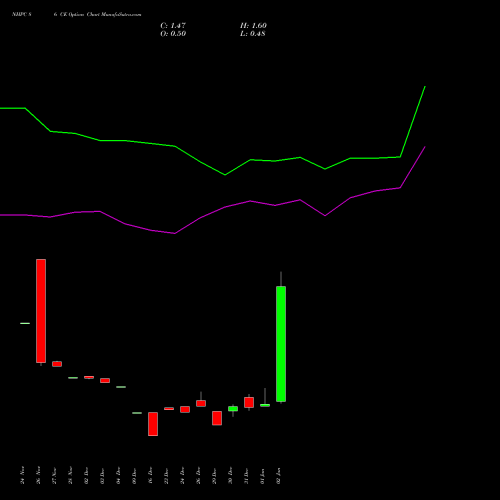Click the small red candle for 27 Nov
This screenshot has height=500, width=500.
57,364
